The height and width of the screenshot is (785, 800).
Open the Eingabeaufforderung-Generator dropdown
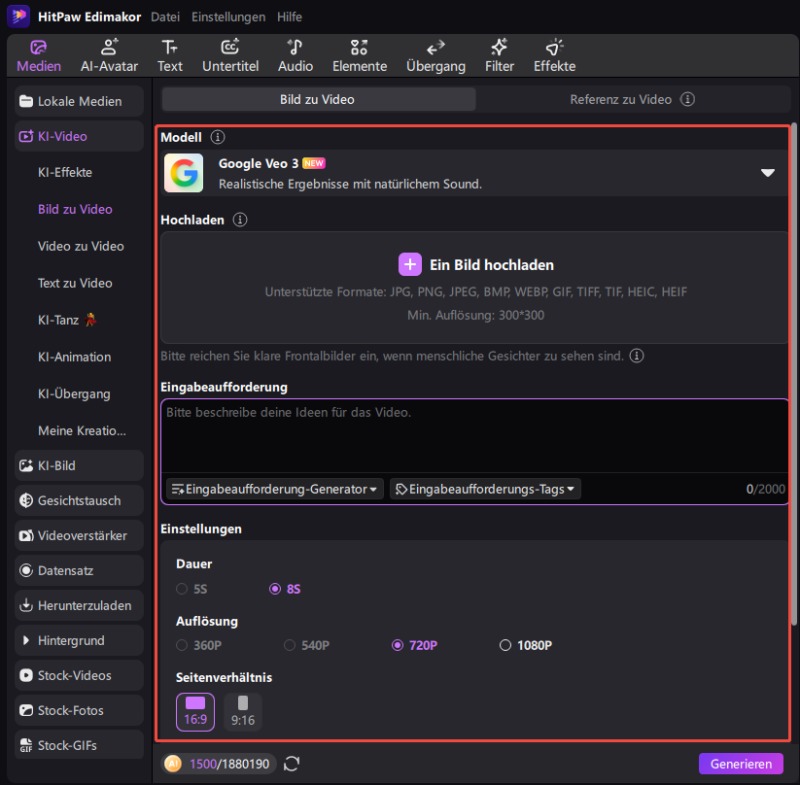pyautogui.click(x=274, y=489)
